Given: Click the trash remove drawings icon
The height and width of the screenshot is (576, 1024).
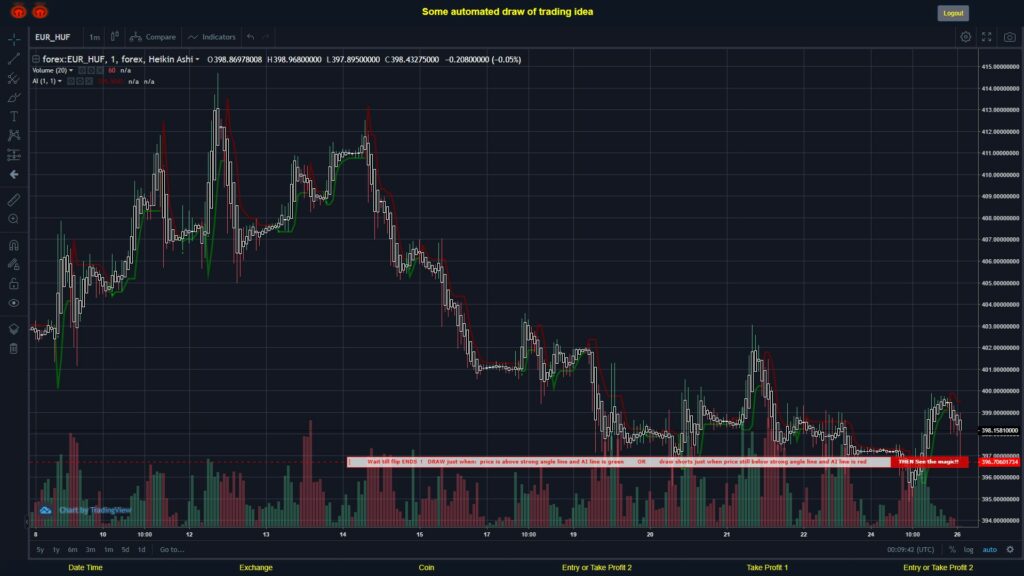Looking at the screenshot, I should pos(14,349).
